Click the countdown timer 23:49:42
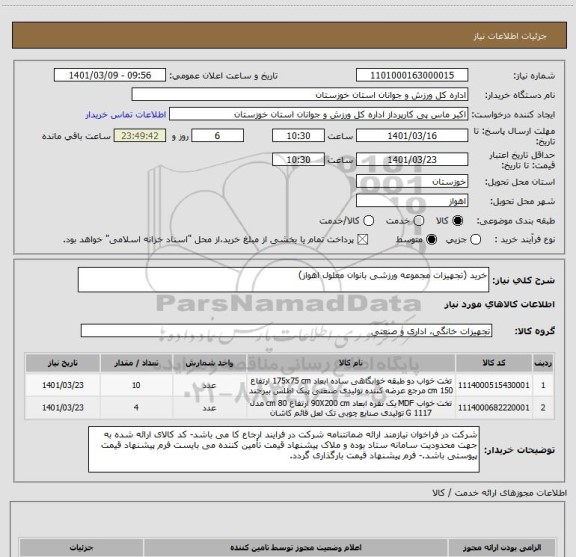The image size is (576, 557). (x=140, y=136)
